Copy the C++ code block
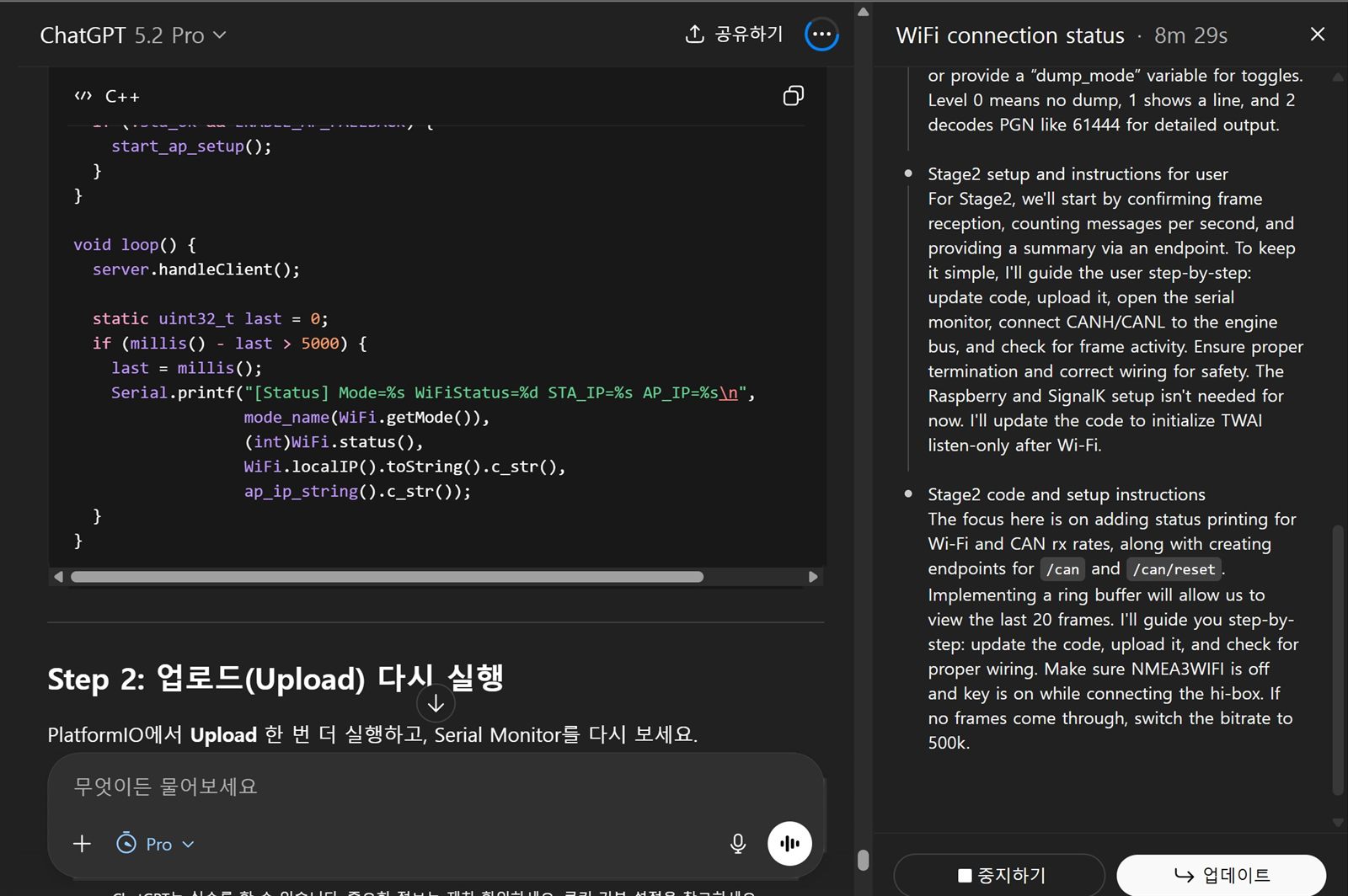 click(792, 96)
